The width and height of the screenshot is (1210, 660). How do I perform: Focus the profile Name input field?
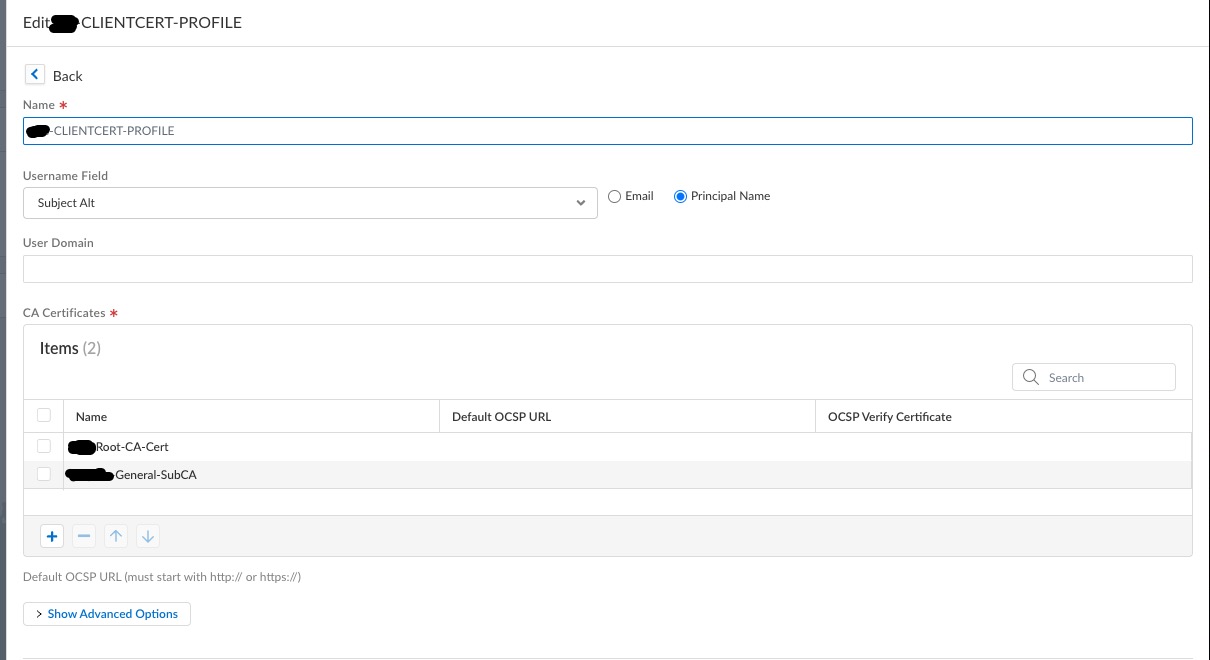[x=607, y=131]
